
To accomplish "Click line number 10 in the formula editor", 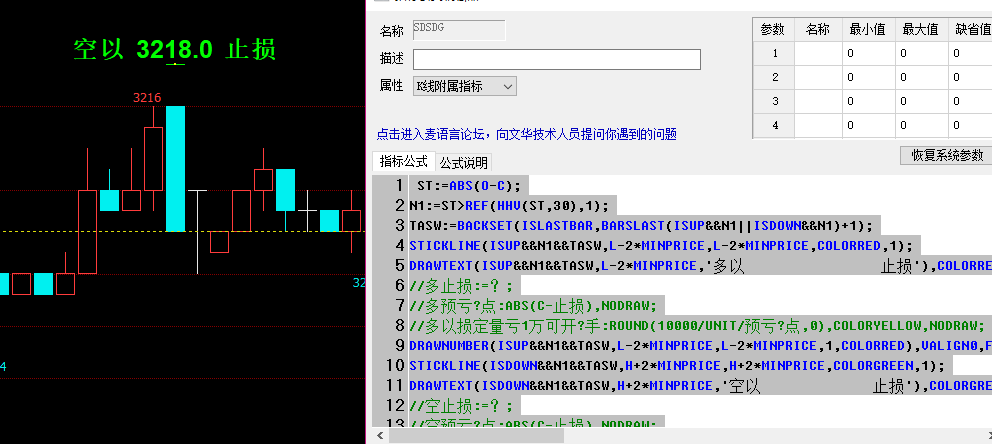I will (x=390, y=365).
